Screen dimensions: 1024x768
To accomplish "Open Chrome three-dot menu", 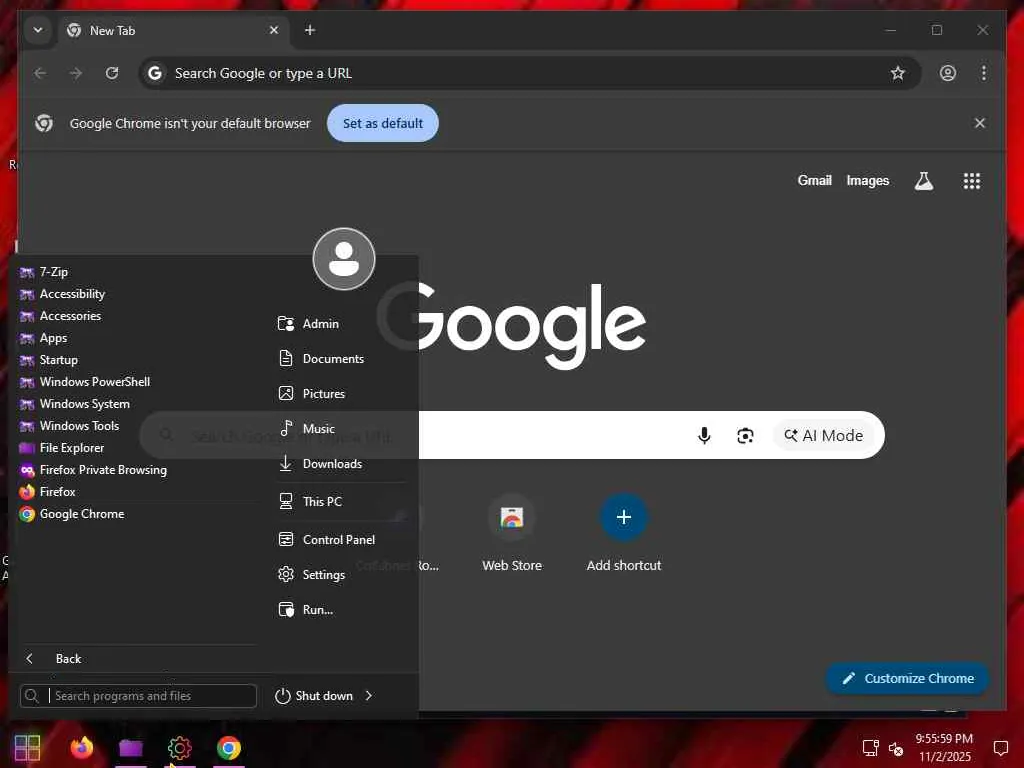I will tap(984, 73).
